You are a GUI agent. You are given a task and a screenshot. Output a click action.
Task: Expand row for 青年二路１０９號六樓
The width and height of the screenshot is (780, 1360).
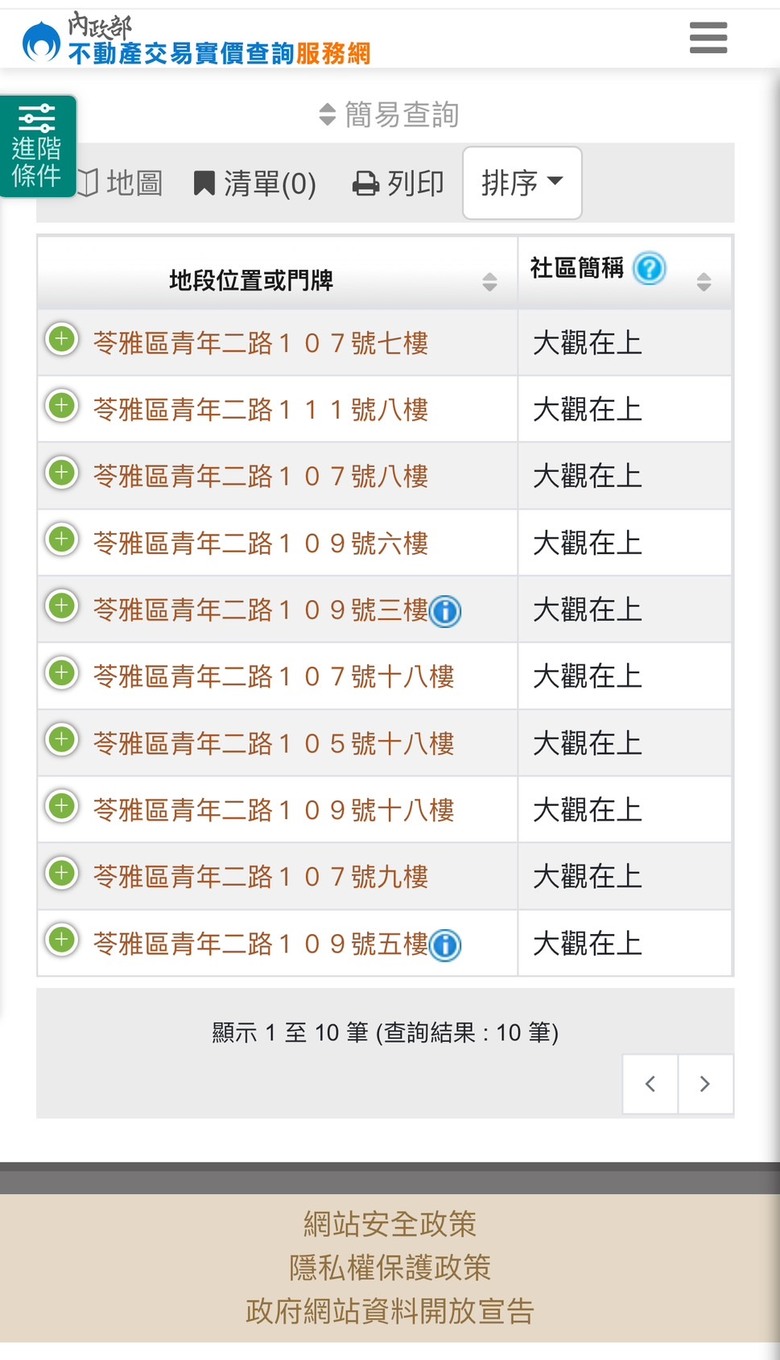tap(61, 540)
